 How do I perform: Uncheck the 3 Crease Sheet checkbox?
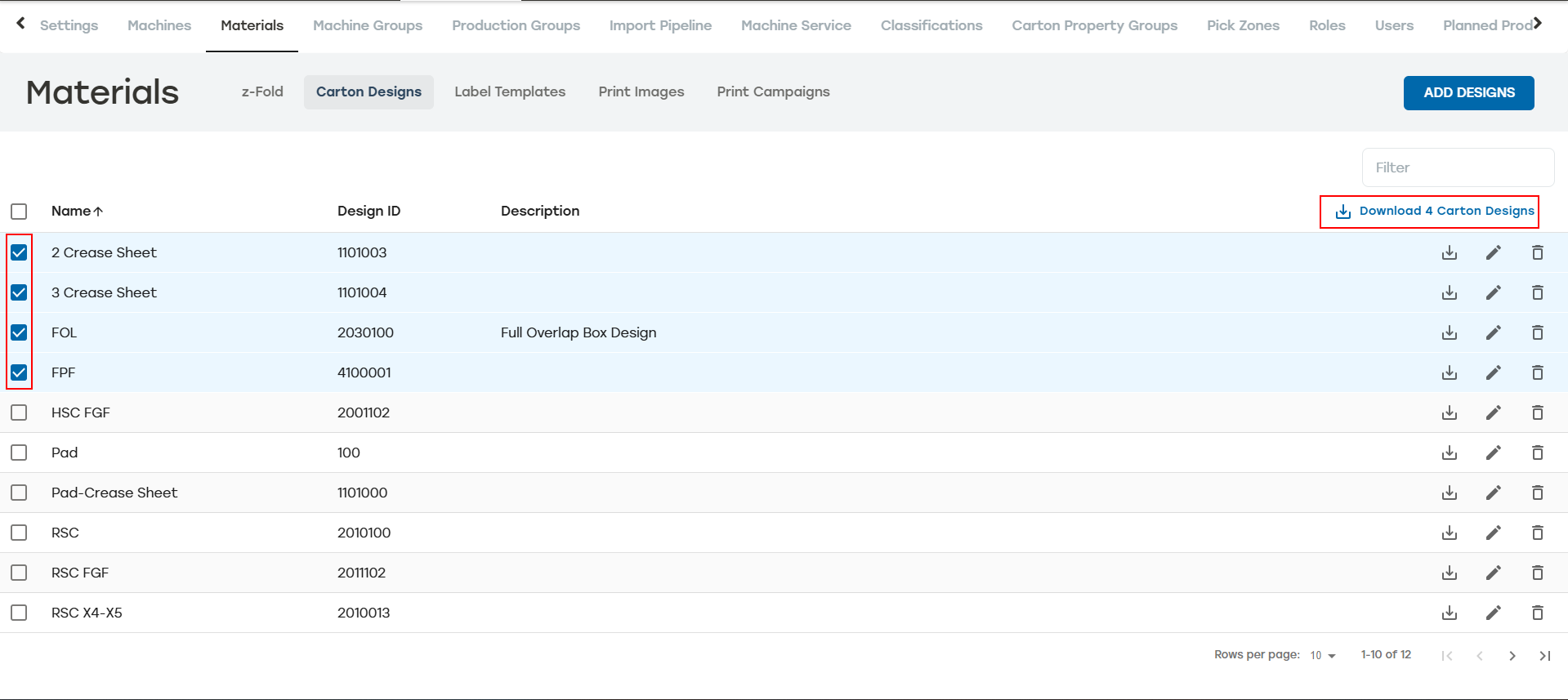click(19, 292)
